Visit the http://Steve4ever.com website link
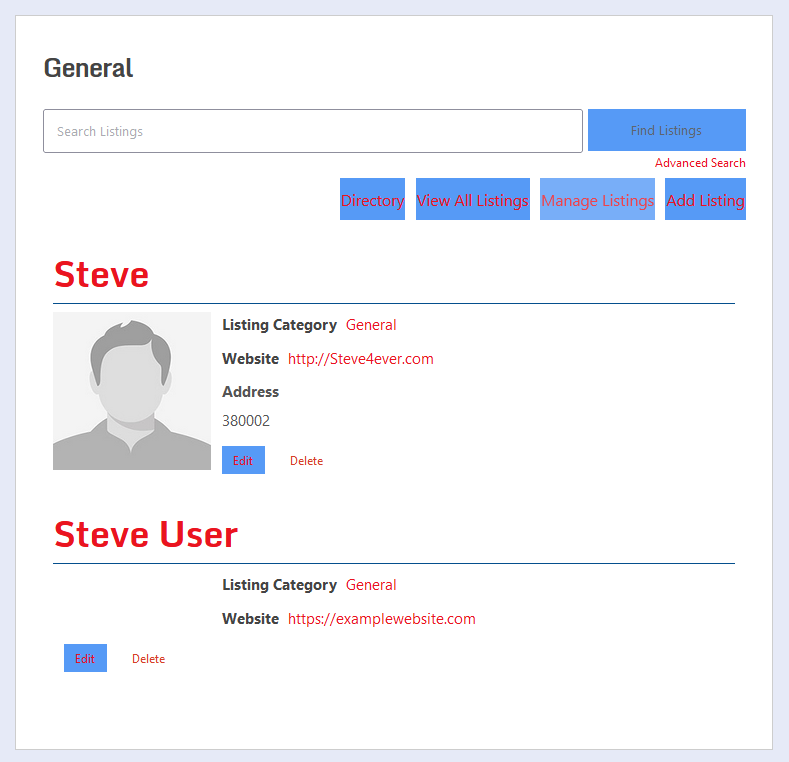 click(x=360, y=359)
